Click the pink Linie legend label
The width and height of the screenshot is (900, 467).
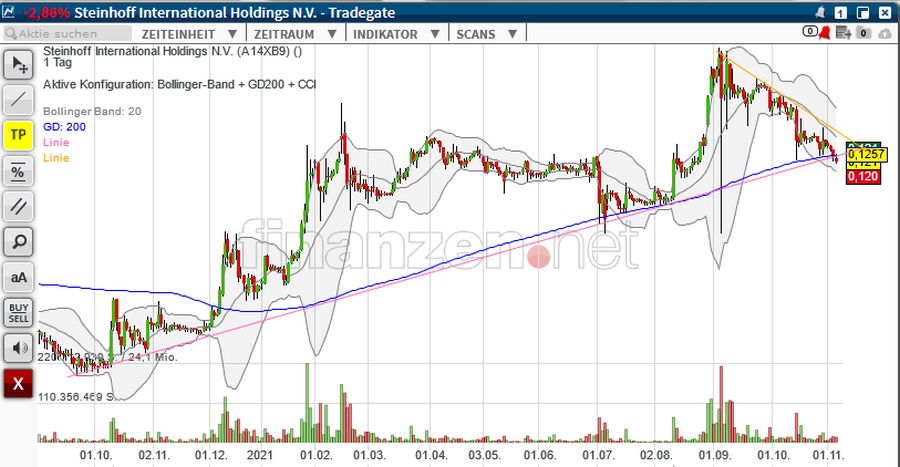coord(56,142)
